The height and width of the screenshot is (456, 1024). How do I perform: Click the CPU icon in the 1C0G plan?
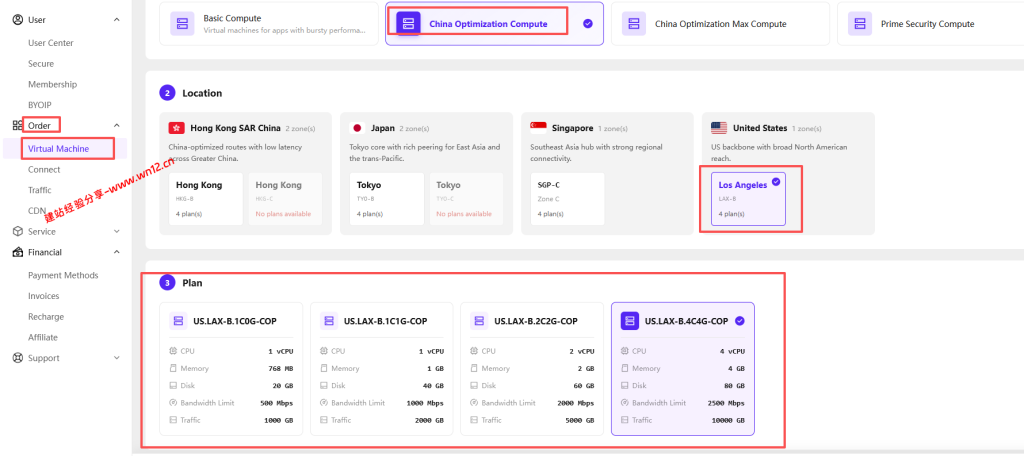coord(173,351)
